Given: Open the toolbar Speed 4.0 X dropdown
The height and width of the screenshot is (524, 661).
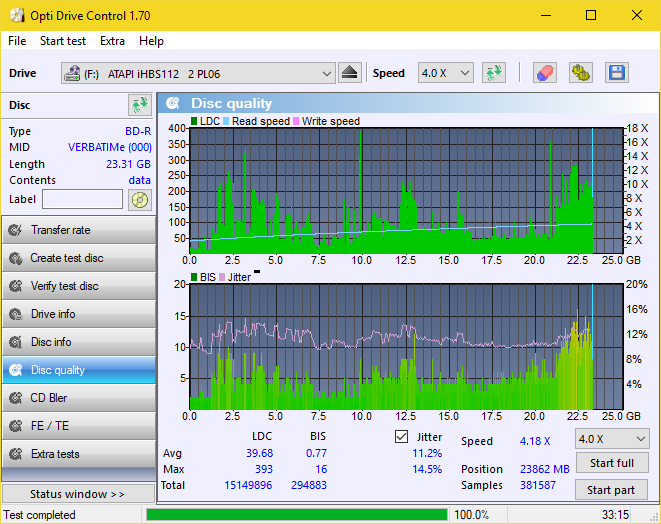Looking at the screenshot, I should [446, 73].
